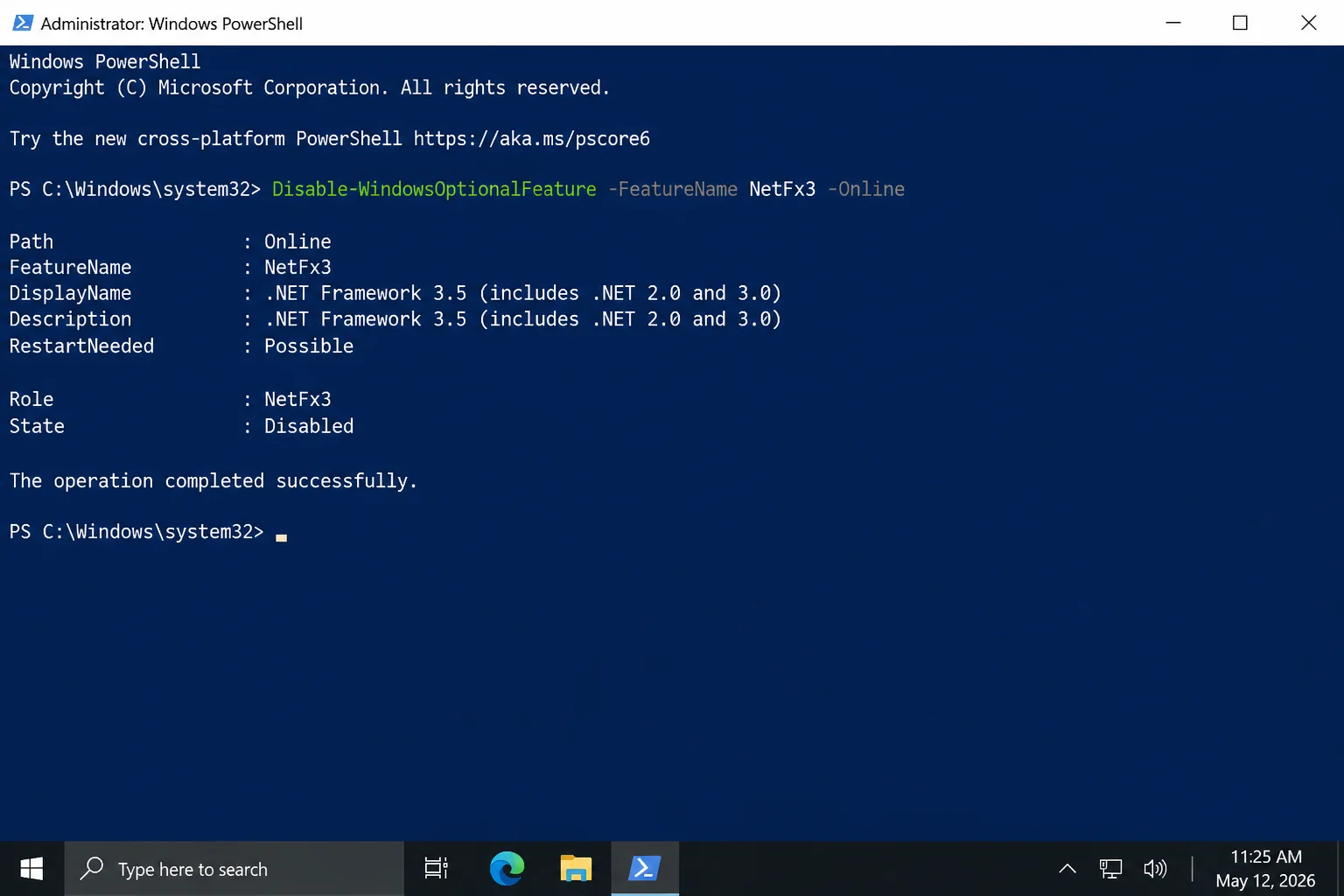
Task: Open the clock showing 11:25 AM
Action: point(1265,869)
